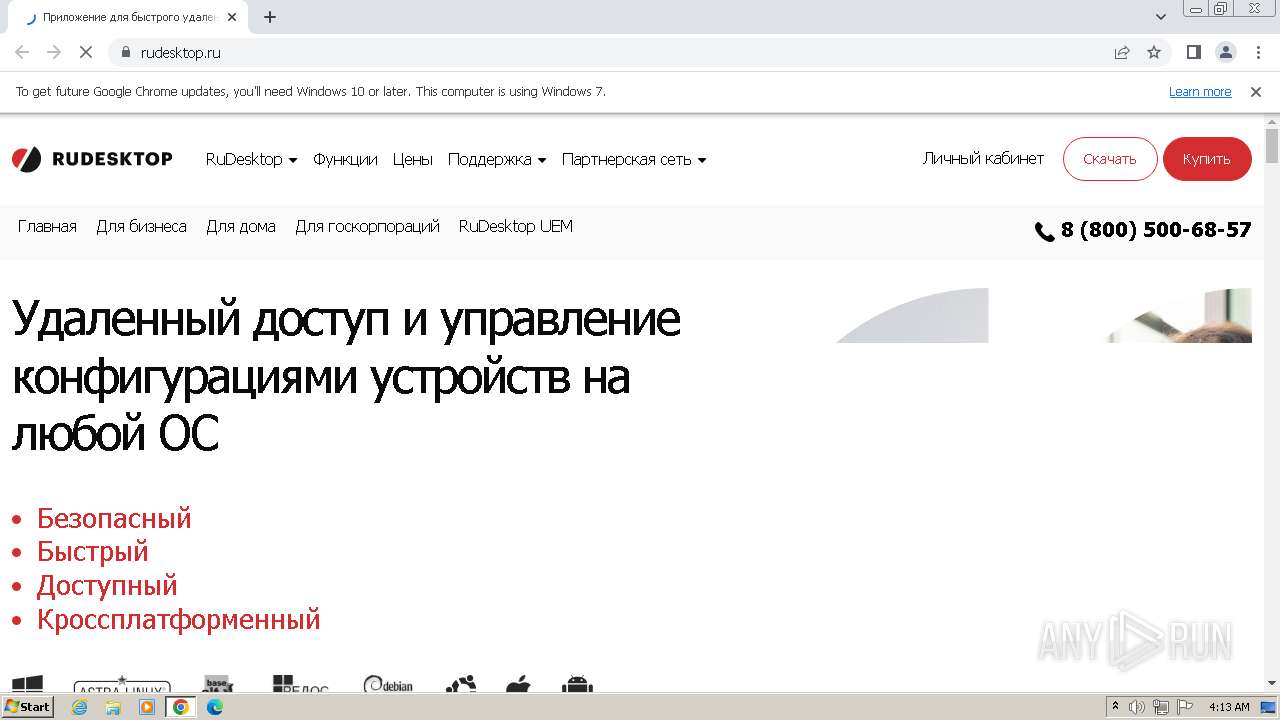The height and width of the screenshot is (720, 1280).
Task: Expand the RuDesktop dropdown menu
Action: (x=251, y=159)
